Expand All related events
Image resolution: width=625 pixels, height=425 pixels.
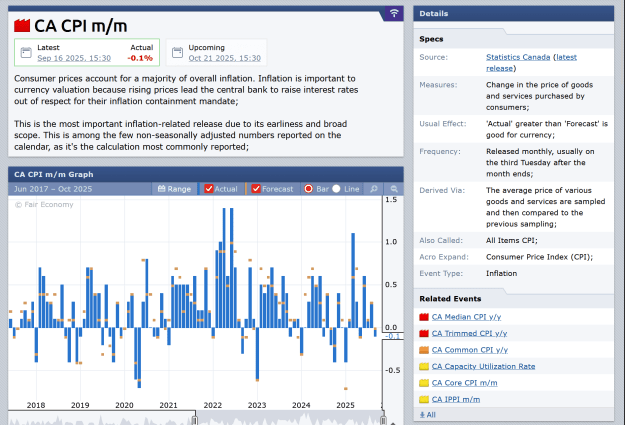428,415
